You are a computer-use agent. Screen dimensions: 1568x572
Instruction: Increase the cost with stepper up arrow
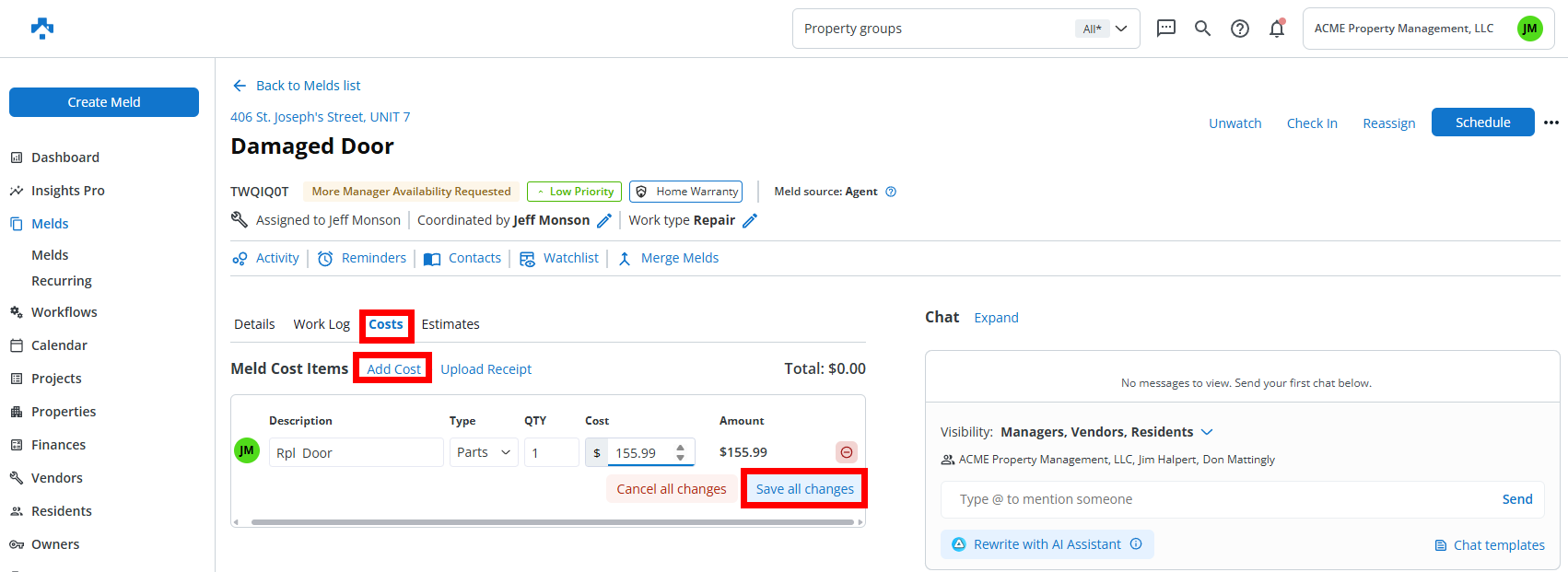[680, 447]
